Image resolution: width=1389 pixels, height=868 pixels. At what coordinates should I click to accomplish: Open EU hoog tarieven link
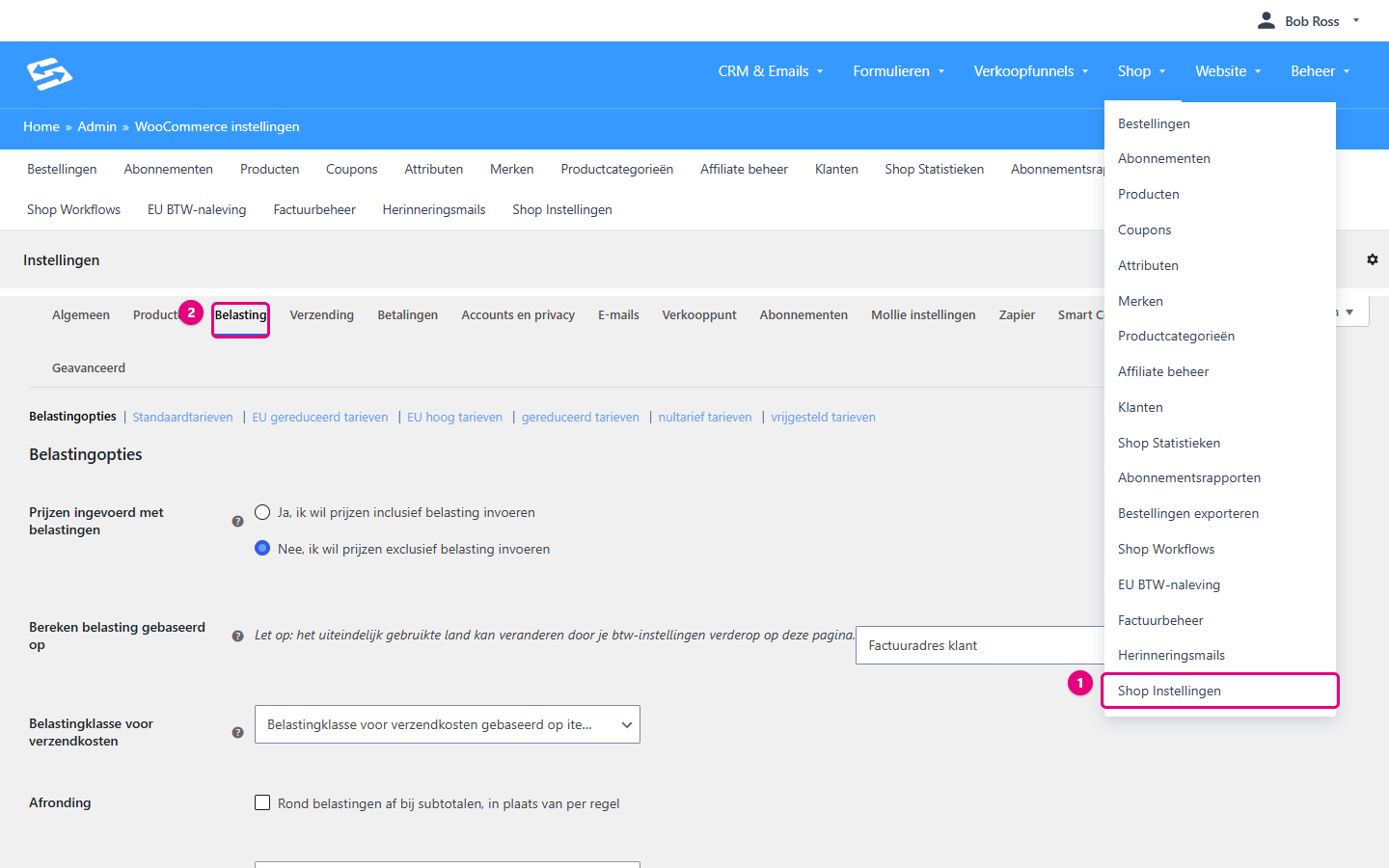455,418
